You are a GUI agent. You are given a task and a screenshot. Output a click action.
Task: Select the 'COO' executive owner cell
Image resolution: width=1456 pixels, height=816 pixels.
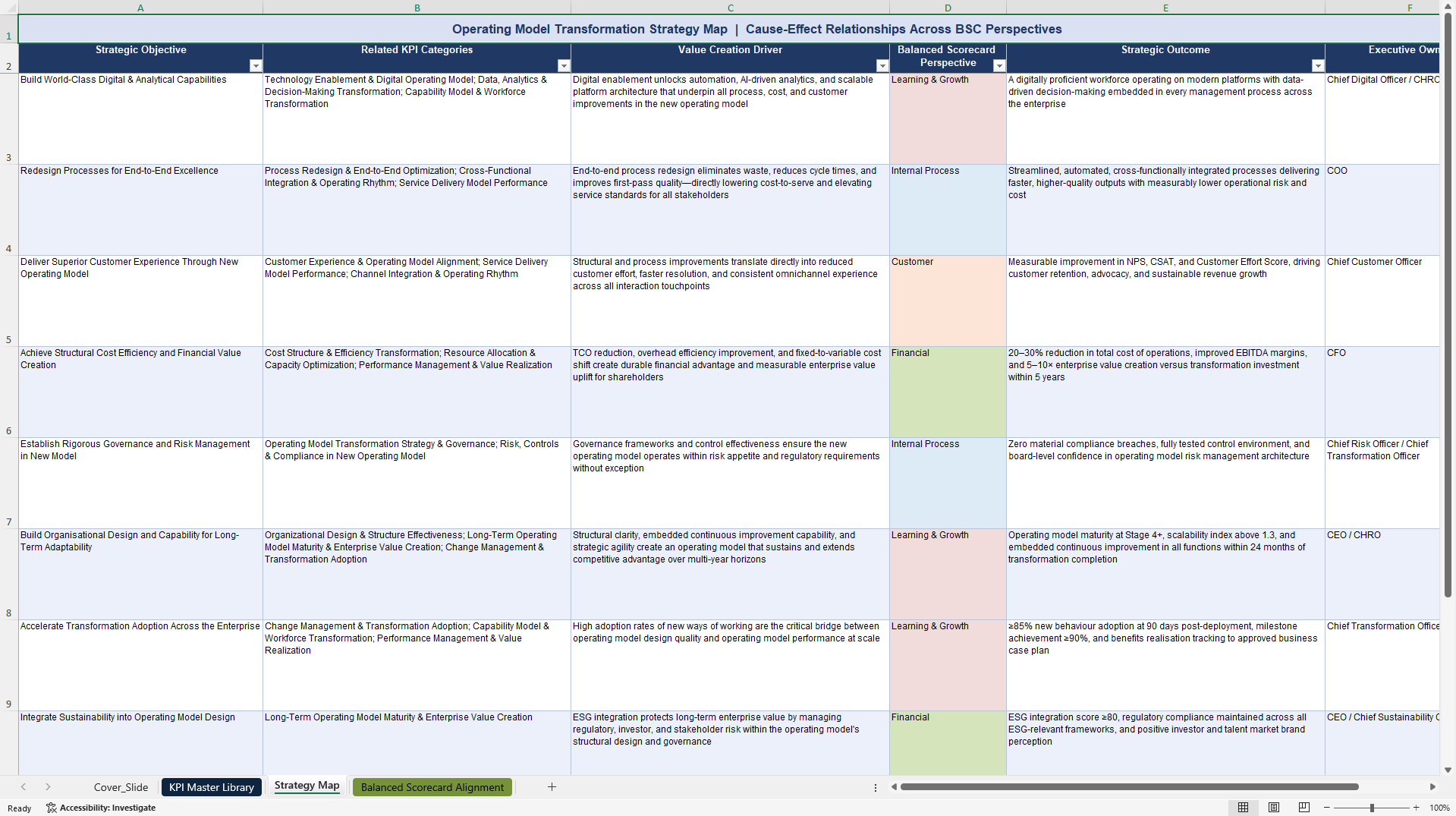coord(1382,210)
